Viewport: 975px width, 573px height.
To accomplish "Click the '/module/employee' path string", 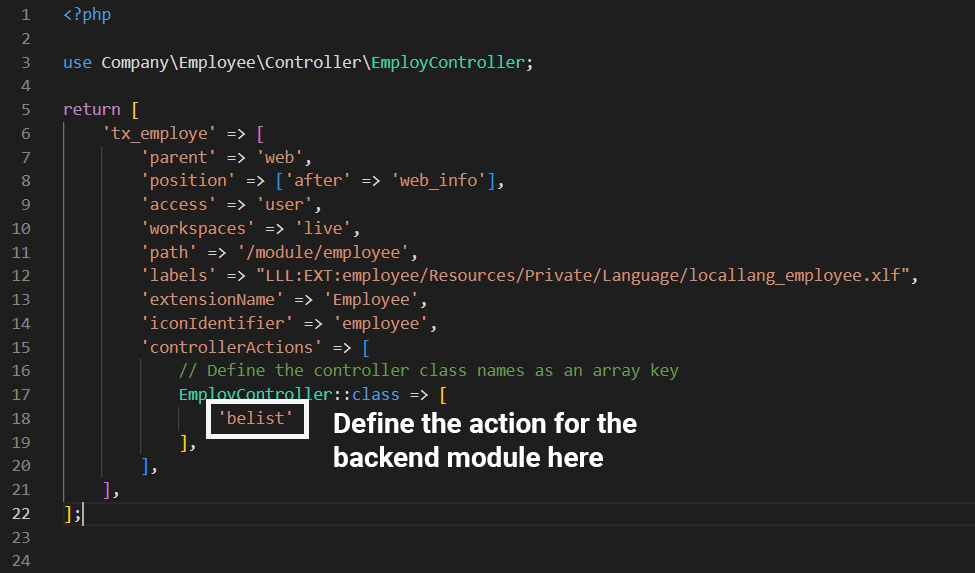I will [327, 252].
